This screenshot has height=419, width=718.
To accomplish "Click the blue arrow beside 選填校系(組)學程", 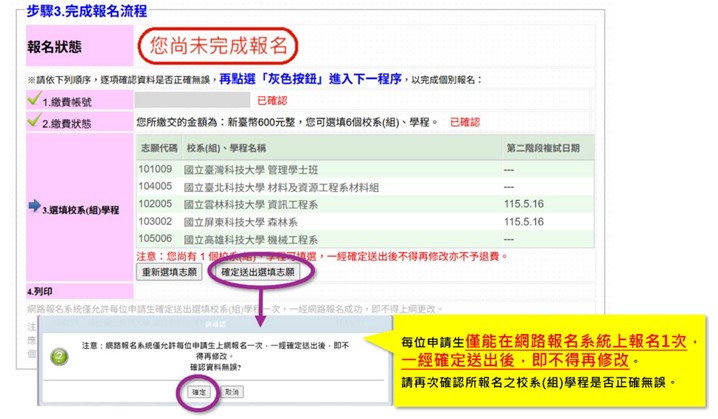I will [34, 207].
